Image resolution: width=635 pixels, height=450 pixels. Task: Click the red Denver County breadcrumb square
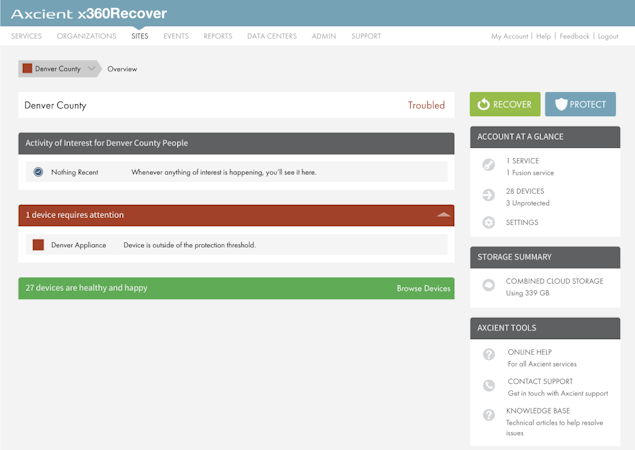[x=28, y=68]
